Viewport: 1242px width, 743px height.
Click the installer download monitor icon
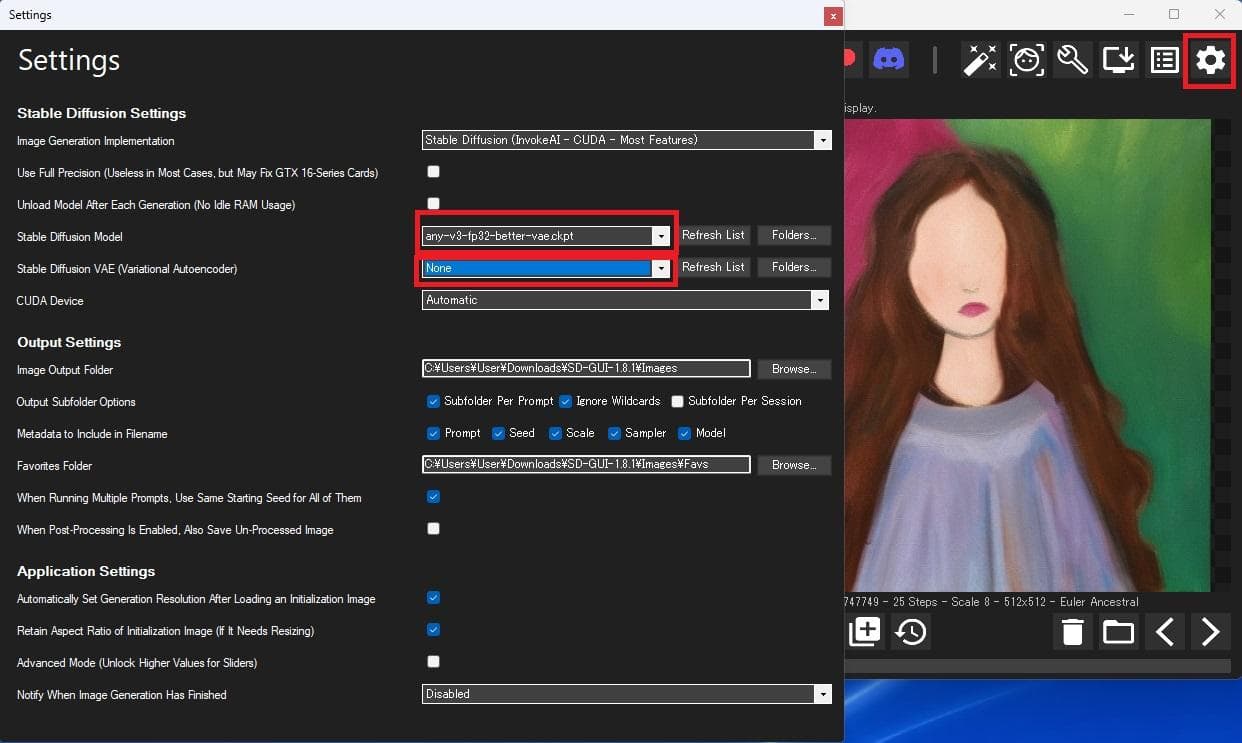[1118, 60]
